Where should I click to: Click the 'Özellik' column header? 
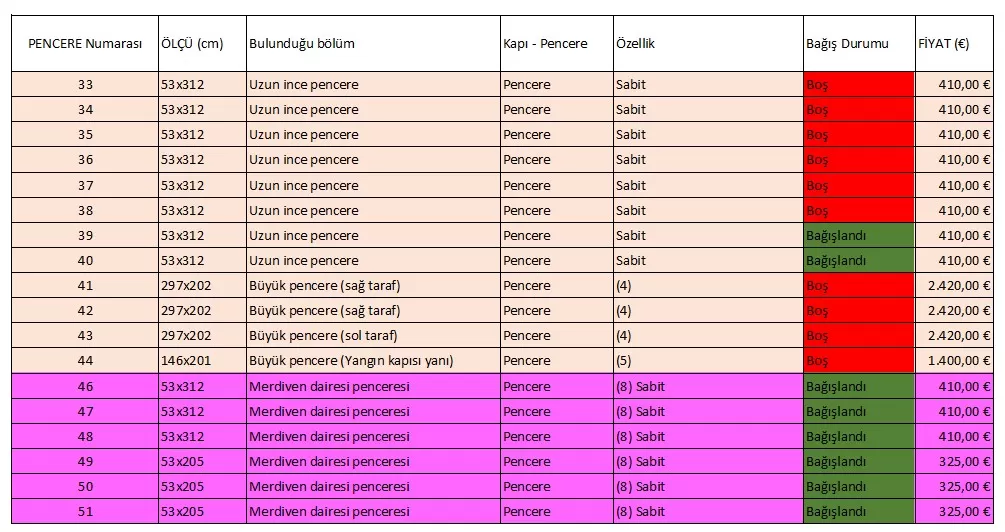[635, 44]
